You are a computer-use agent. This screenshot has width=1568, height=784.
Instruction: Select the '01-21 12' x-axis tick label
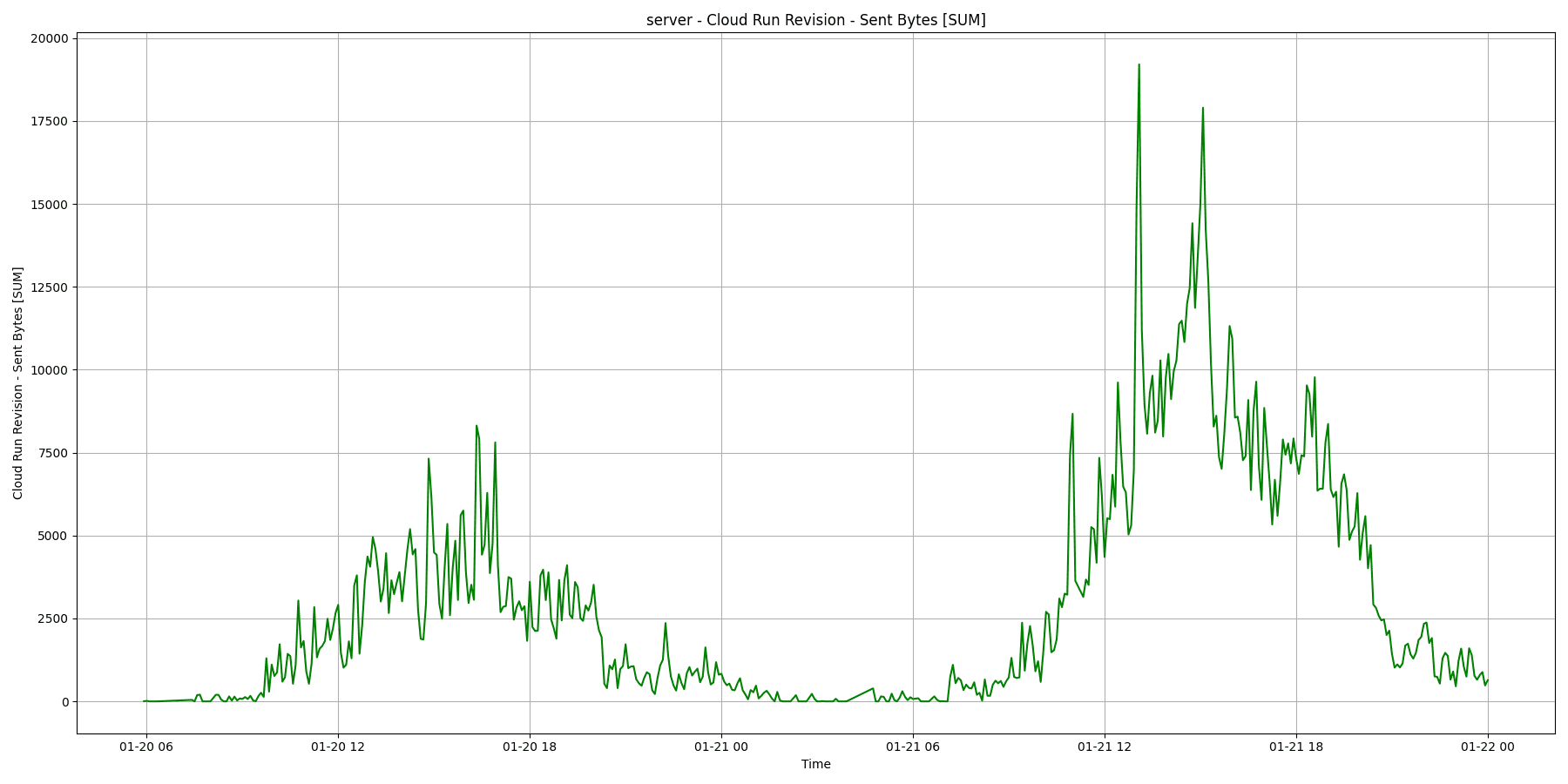coord(1105,746)
